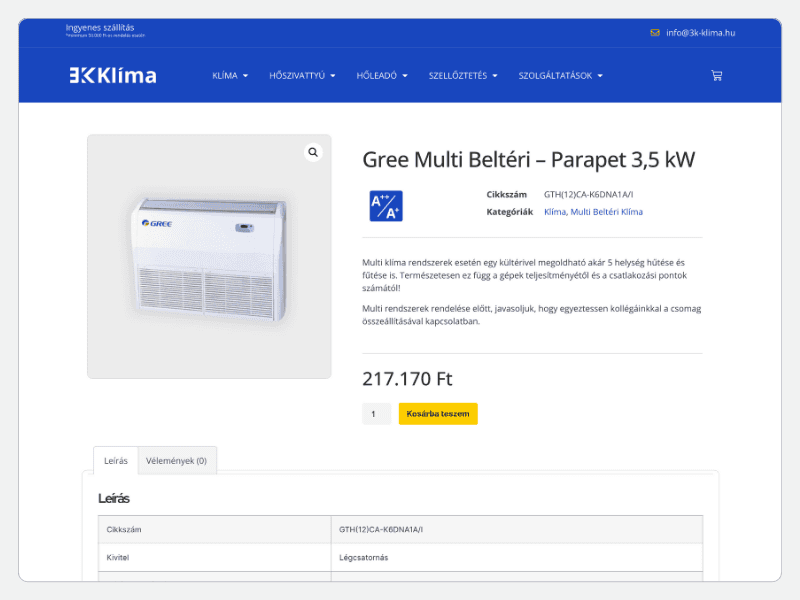Click the Leírás section heading

(x=114, y=498)
